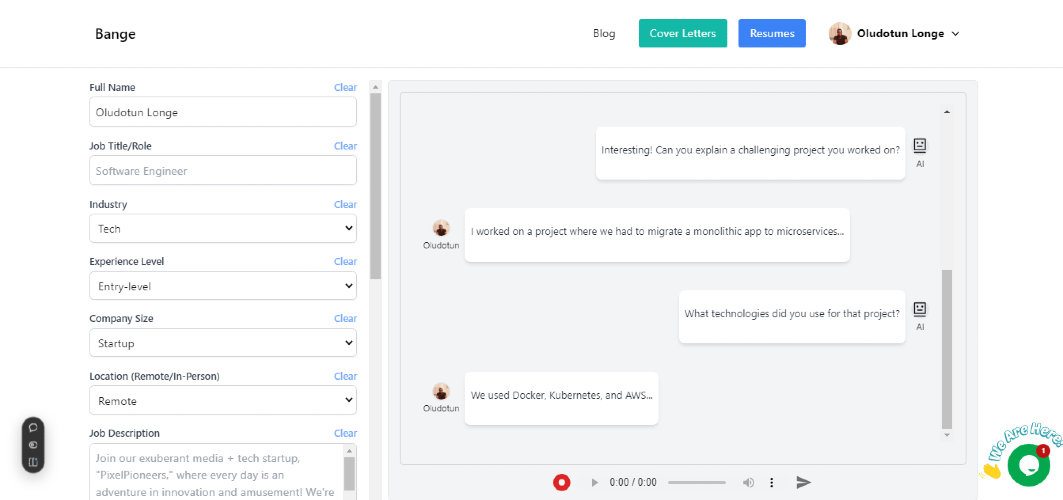The image size is (1063, 500).
Task: Clear the Full Name field
Action: click(x=346, y=87)
